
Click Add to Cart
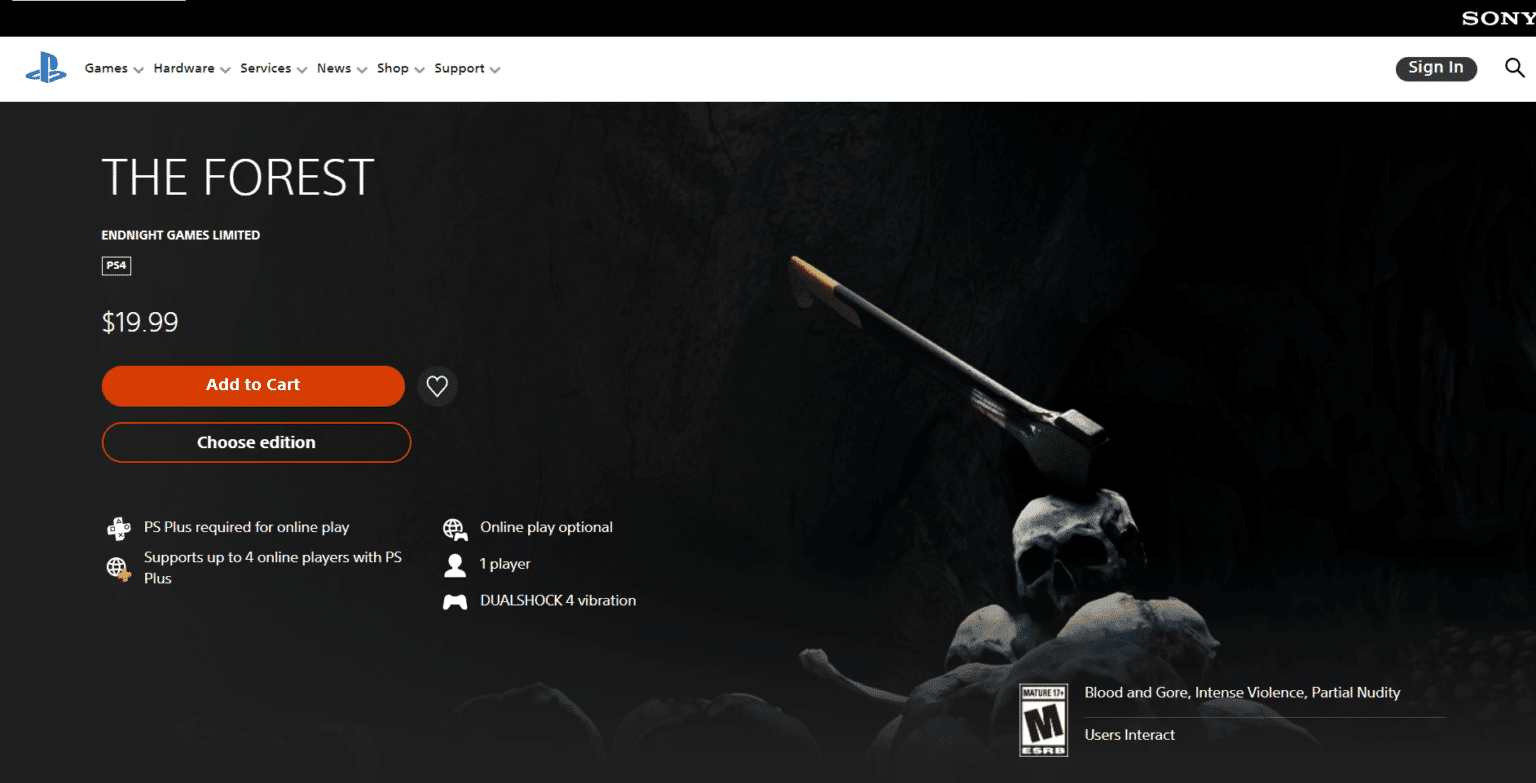point(253,385)
